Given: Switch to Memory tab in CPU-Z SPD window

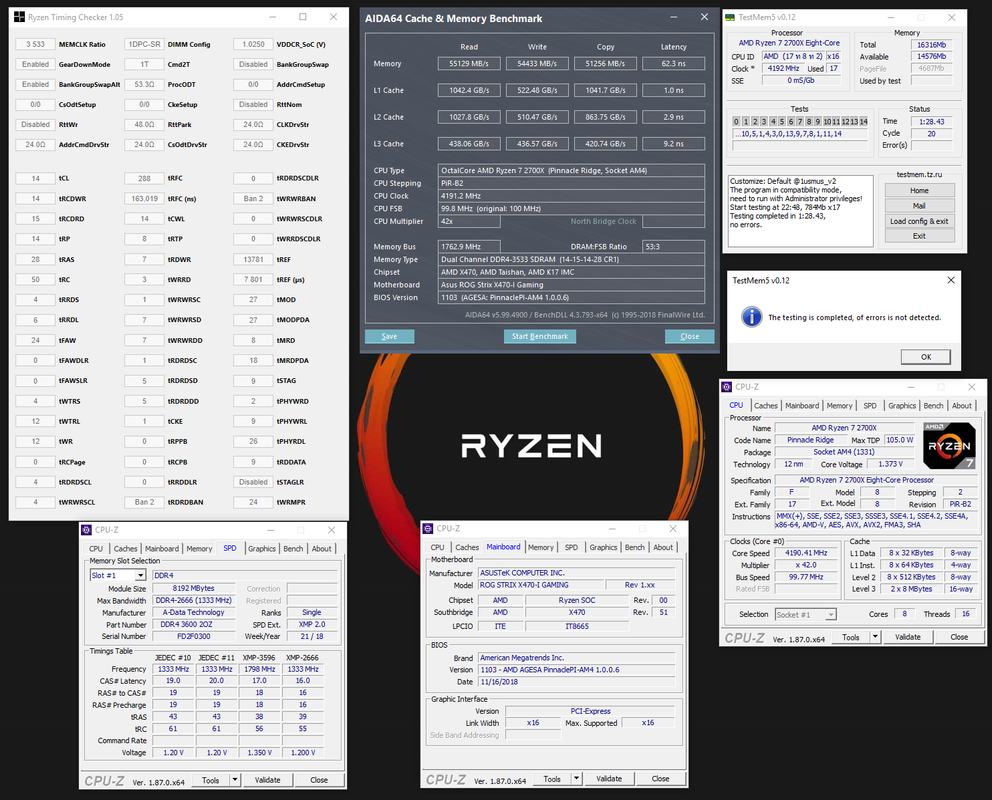Looking at the screenshot, I should 199,549.
